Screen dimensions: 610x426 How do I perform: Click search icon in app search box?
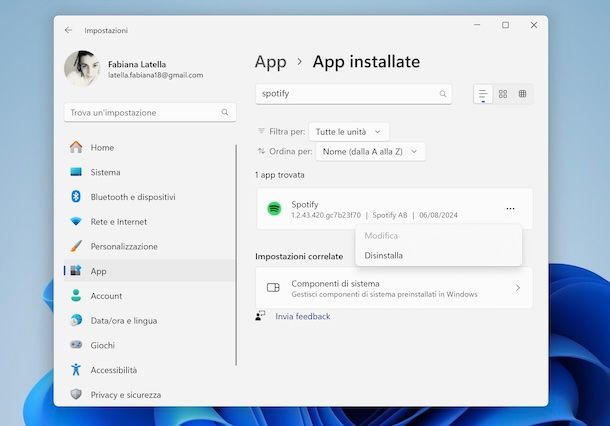tap(443, 94)
